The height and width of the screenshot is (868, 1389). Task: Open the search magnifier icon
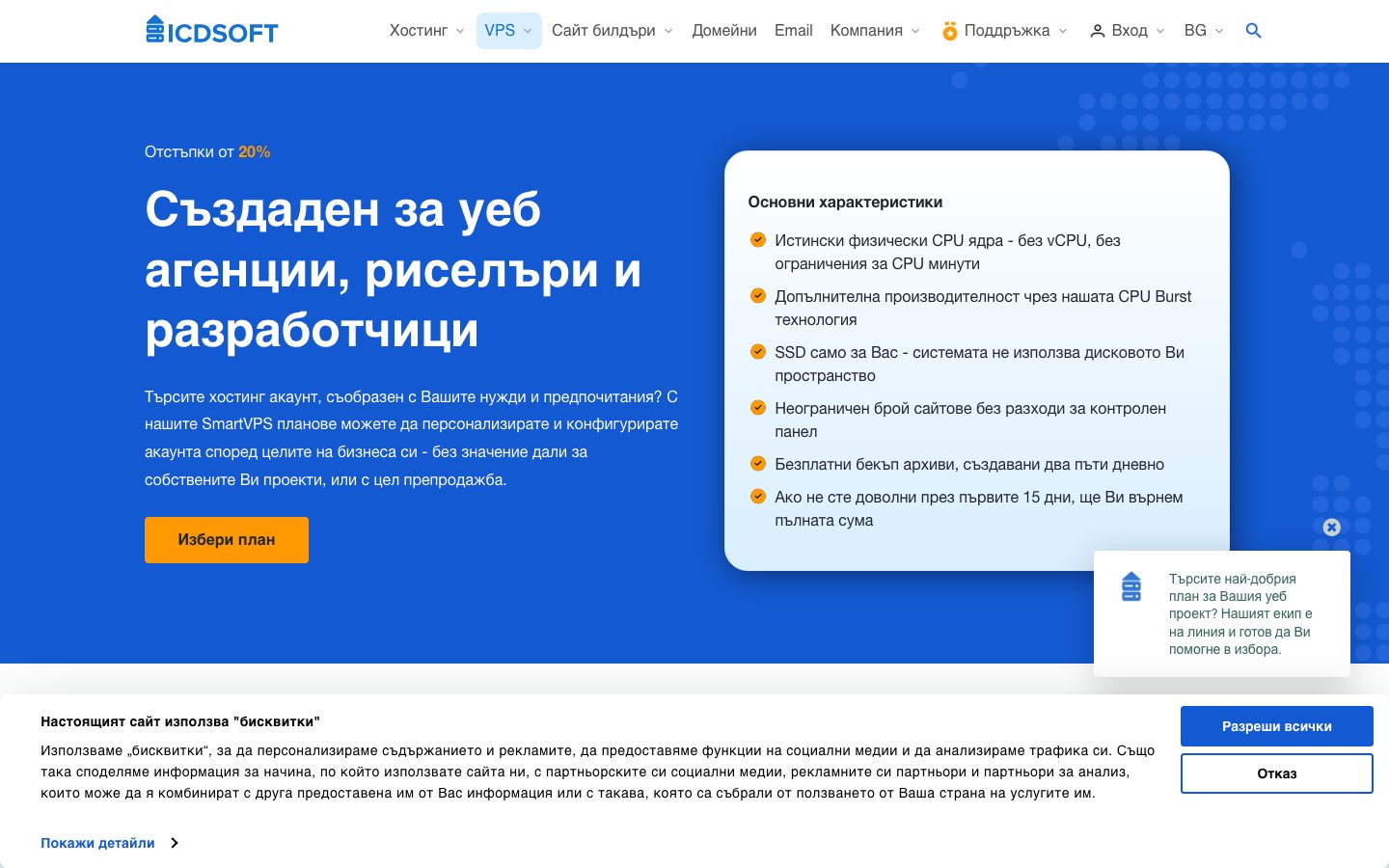pyautogui.click(x=1253, y=31)
